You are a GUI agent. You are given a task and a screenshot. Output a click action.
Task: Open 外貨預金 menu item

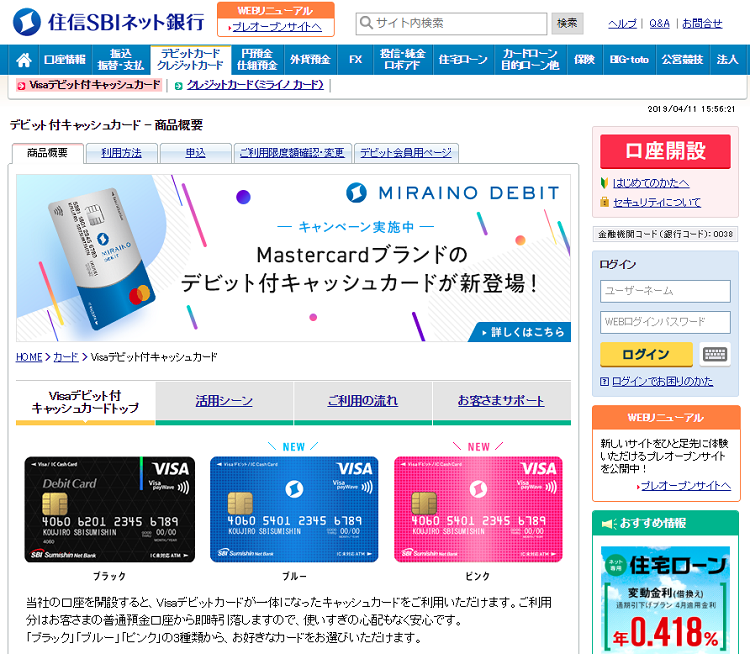[310, 60]
